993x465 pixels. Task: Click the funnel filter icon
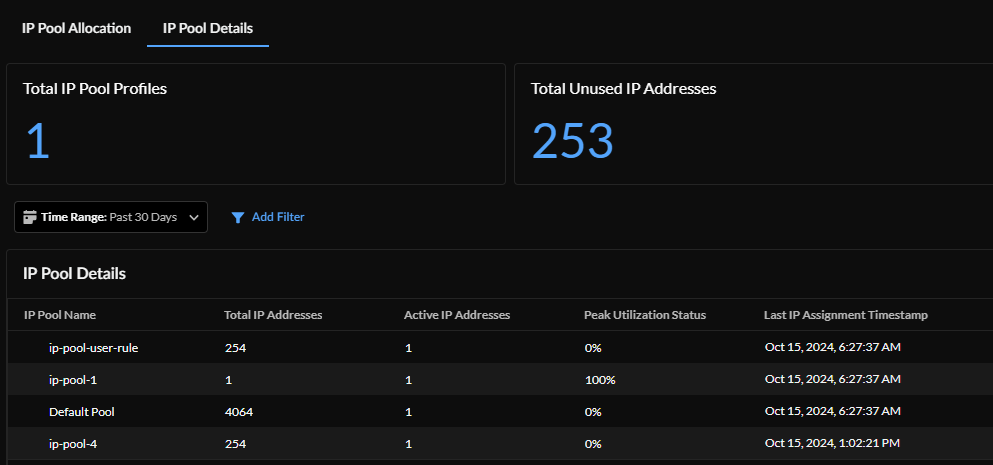tap(237, 217)
